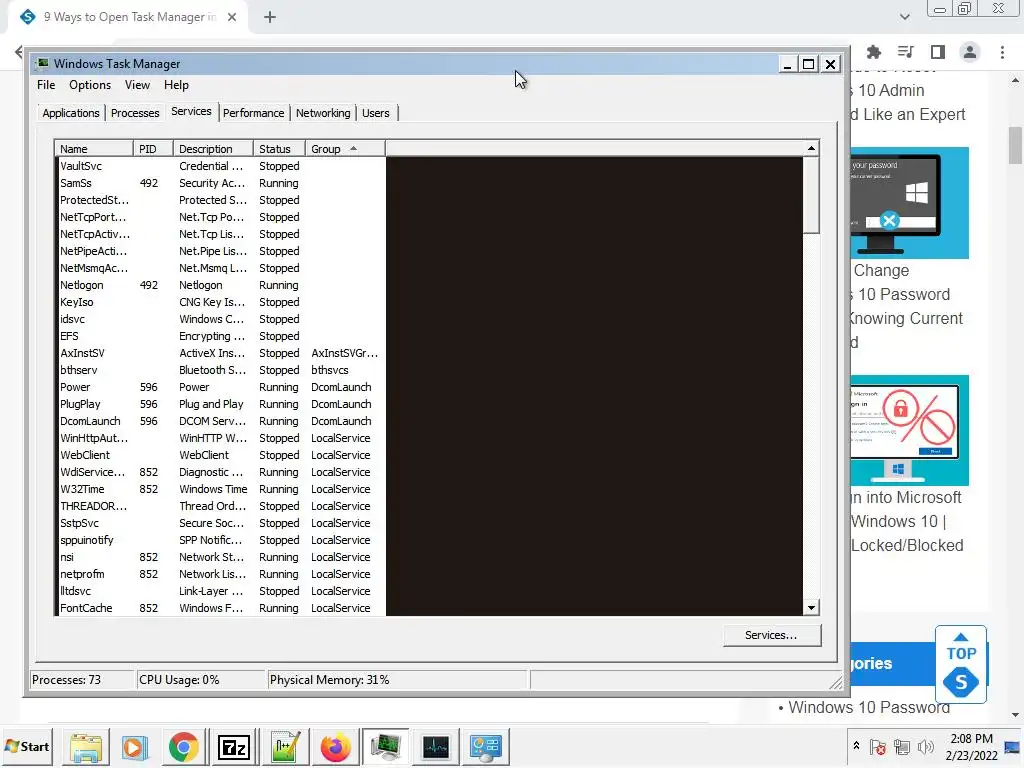Open reset password article thumbnail
Screen dimensions: 1024x768
pos(910,202)
